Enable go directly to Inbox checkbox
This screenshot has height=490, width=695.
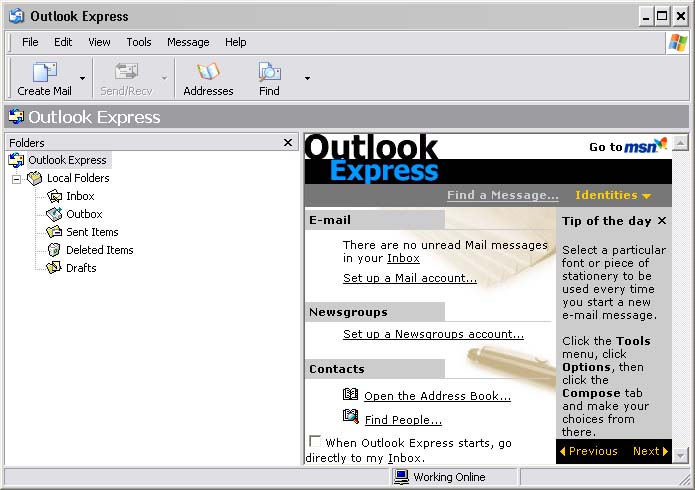tap(315, 441)
